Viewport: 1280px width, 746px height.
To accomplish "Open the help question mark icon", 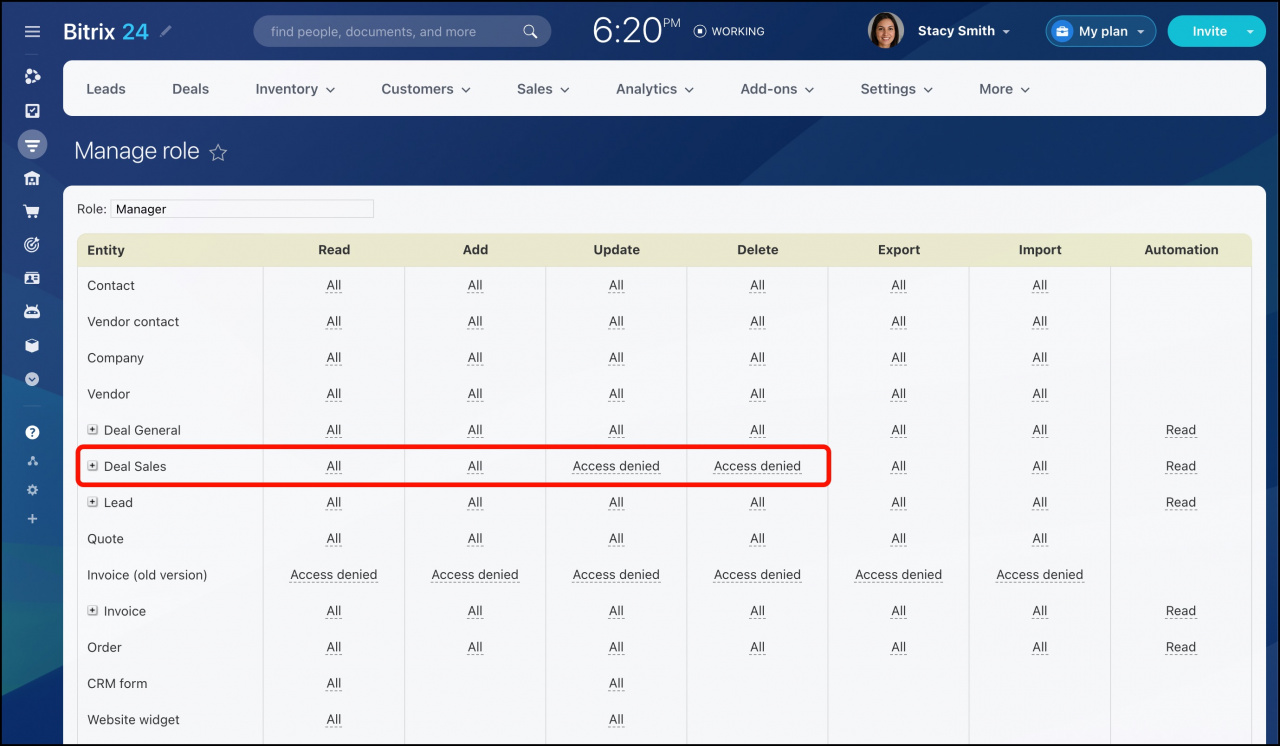I will pyautogui.click(x=32, y=433).
